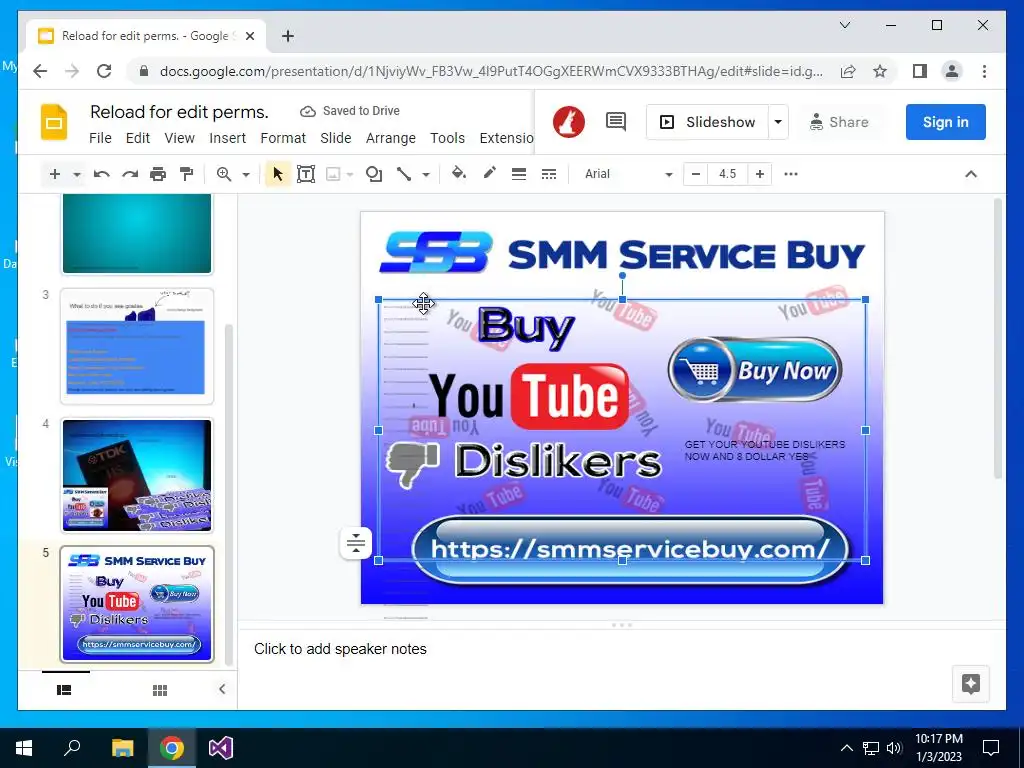Hide the menus with up chevron
Viewport: 1024px width, 768px height.
click(971, 174)
